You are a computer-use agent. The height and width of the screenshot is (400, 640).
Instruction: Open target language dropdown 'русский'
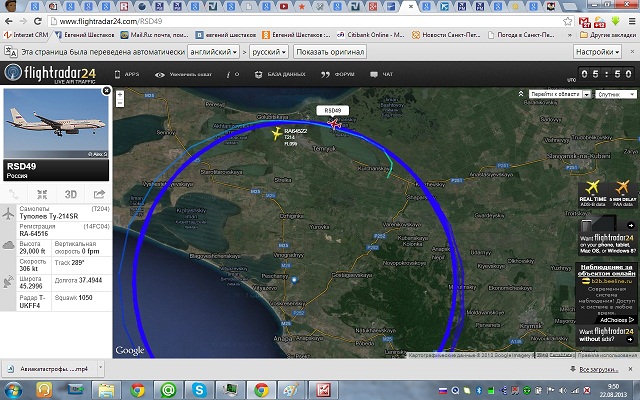pos(269,52)
